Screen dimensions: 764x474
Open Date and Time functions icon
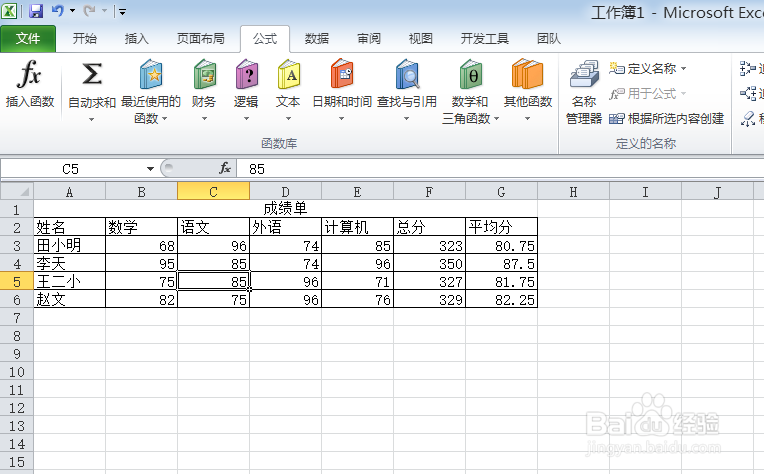coord(342,74)
